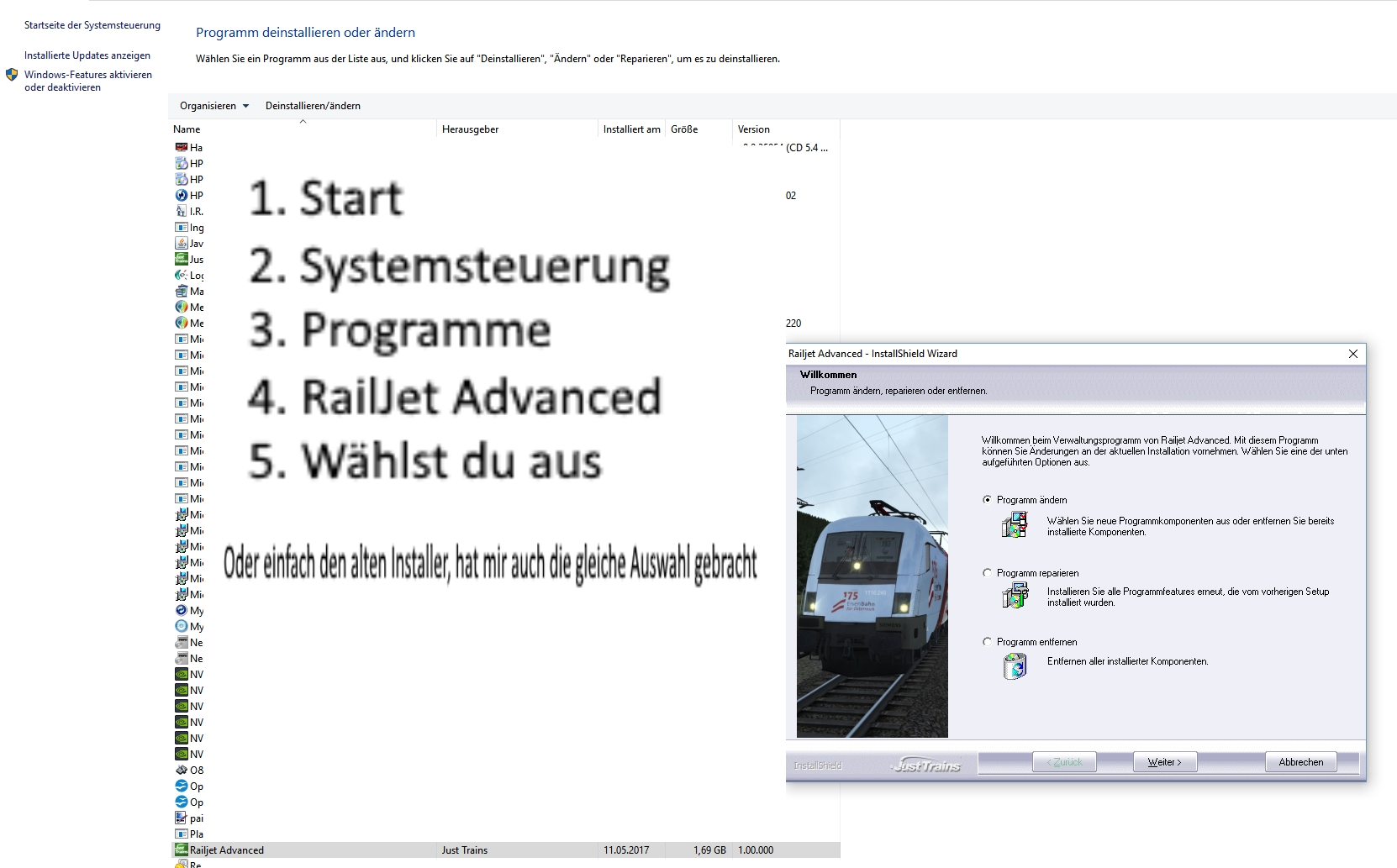This screenshot has height=868, width=1397.
Task: Sort the list by the 'Name' column
Action: 303,129
